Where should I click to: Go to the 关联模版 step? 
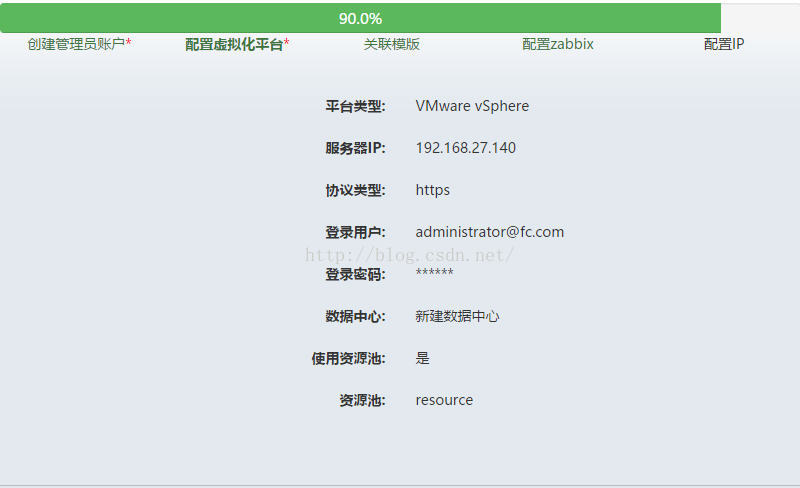[391, 44]
